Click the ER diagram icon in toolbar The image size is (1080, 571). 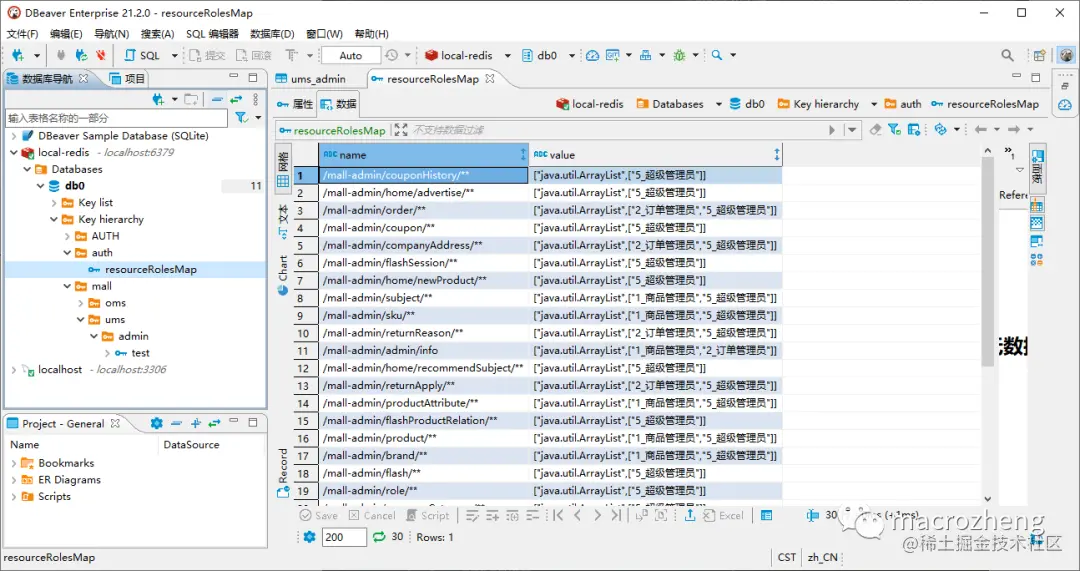coord(645,55)
